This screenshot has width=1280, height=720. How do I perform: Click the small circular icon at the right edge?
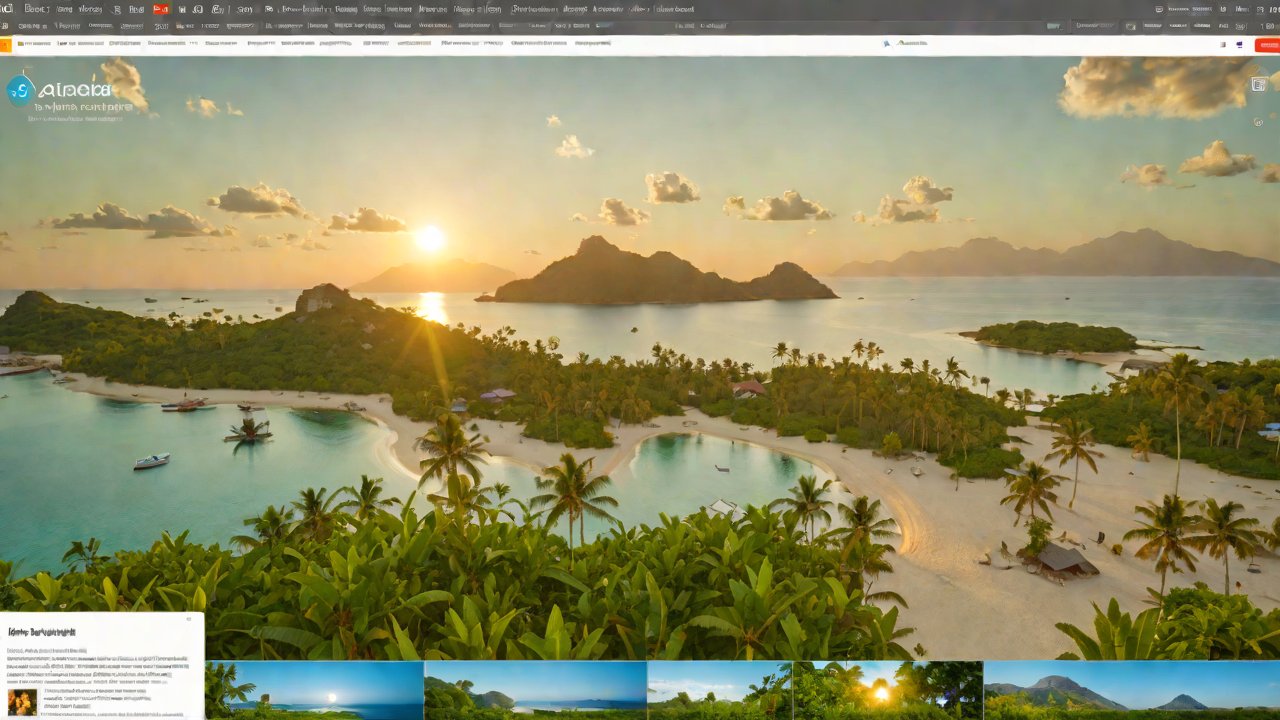1258,122
